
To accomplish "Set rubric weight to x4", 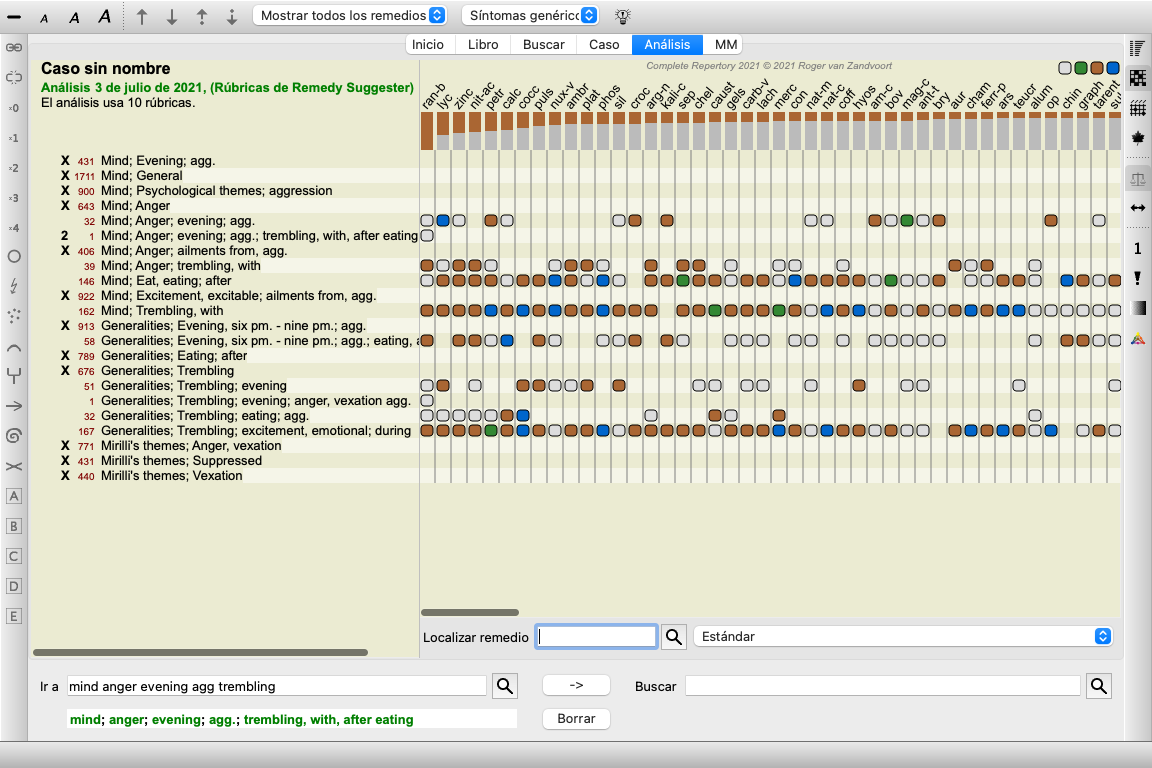I will click(14, 228).
